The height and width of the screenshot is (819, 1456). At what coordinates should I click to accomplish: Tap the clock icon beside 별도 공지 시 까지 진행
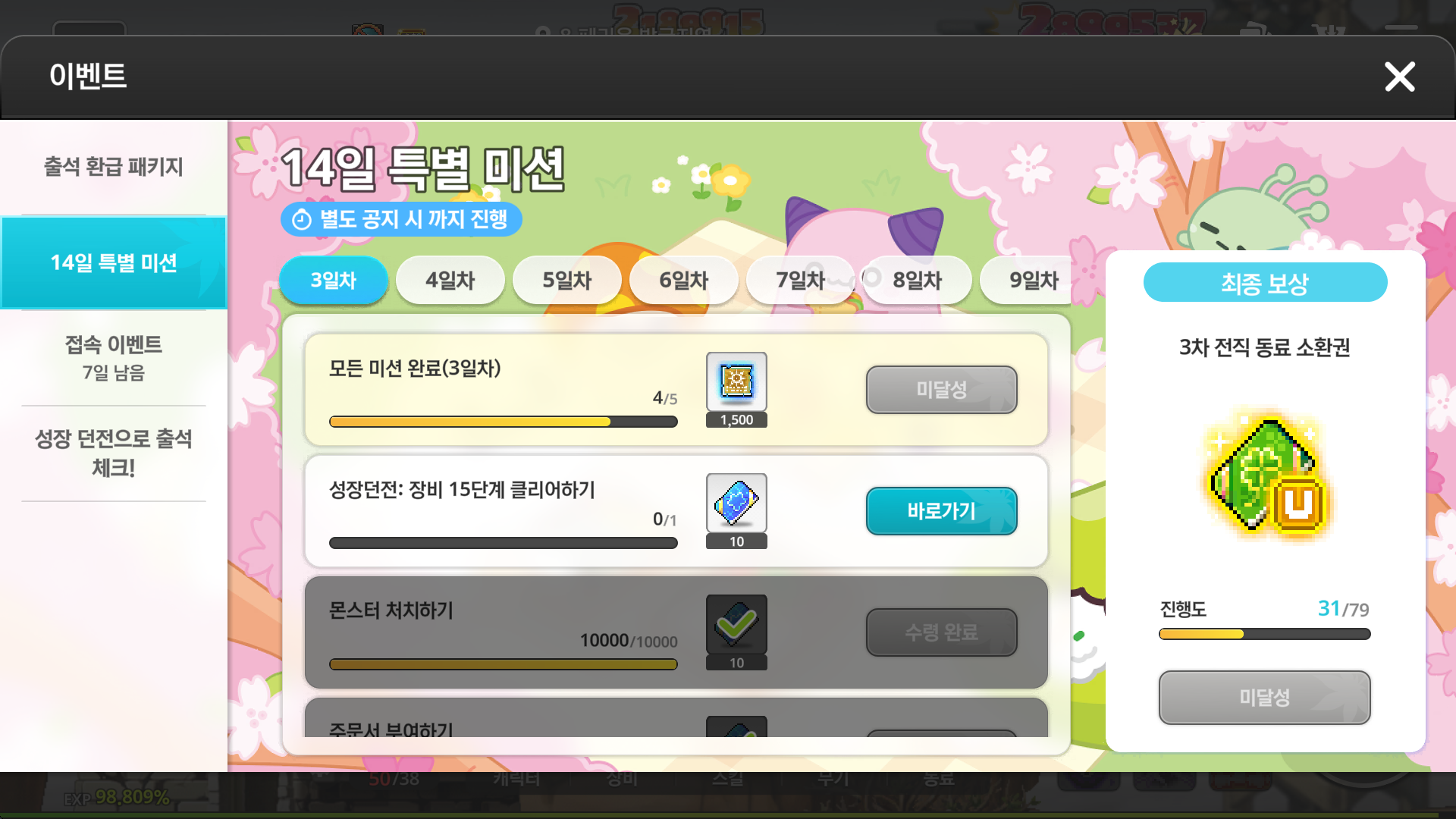coord(302,220)
